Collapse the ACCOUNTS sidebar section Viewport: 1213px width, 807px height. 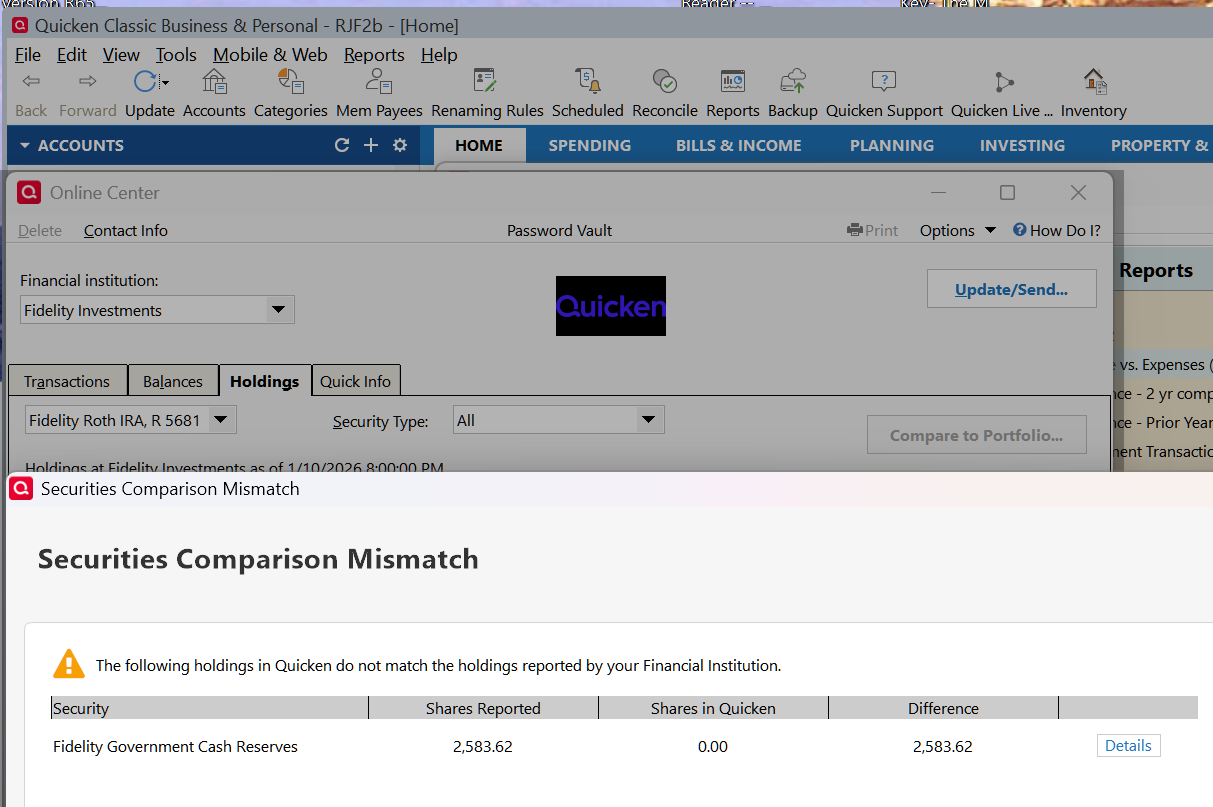coord(25,146)
